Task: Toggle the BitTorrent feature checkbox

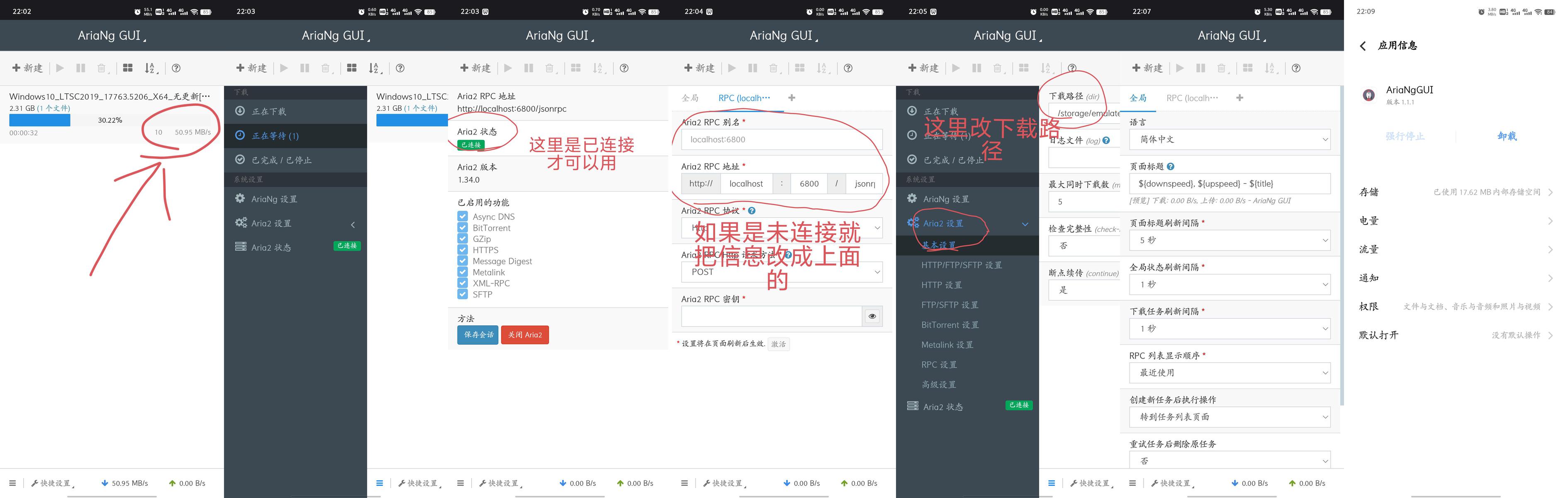Action: 463,228
